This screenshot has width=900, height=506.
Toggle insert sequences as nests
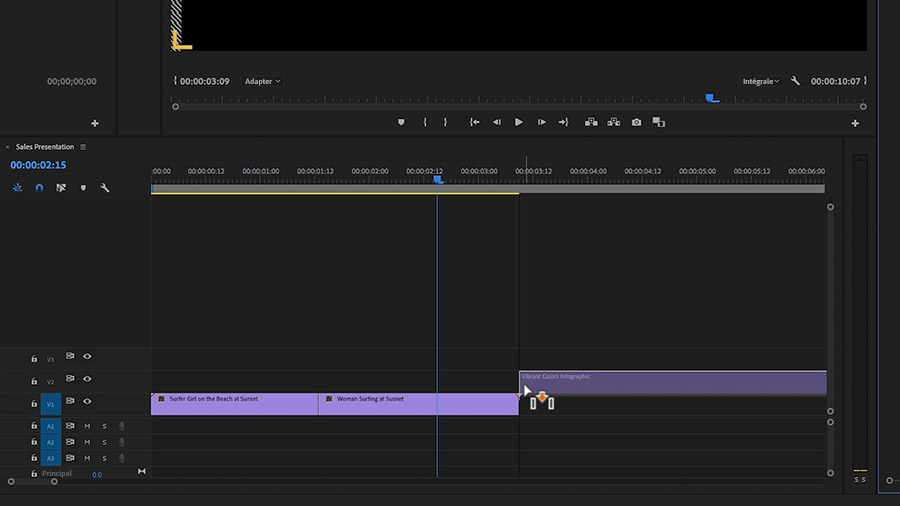pos(17,188)
